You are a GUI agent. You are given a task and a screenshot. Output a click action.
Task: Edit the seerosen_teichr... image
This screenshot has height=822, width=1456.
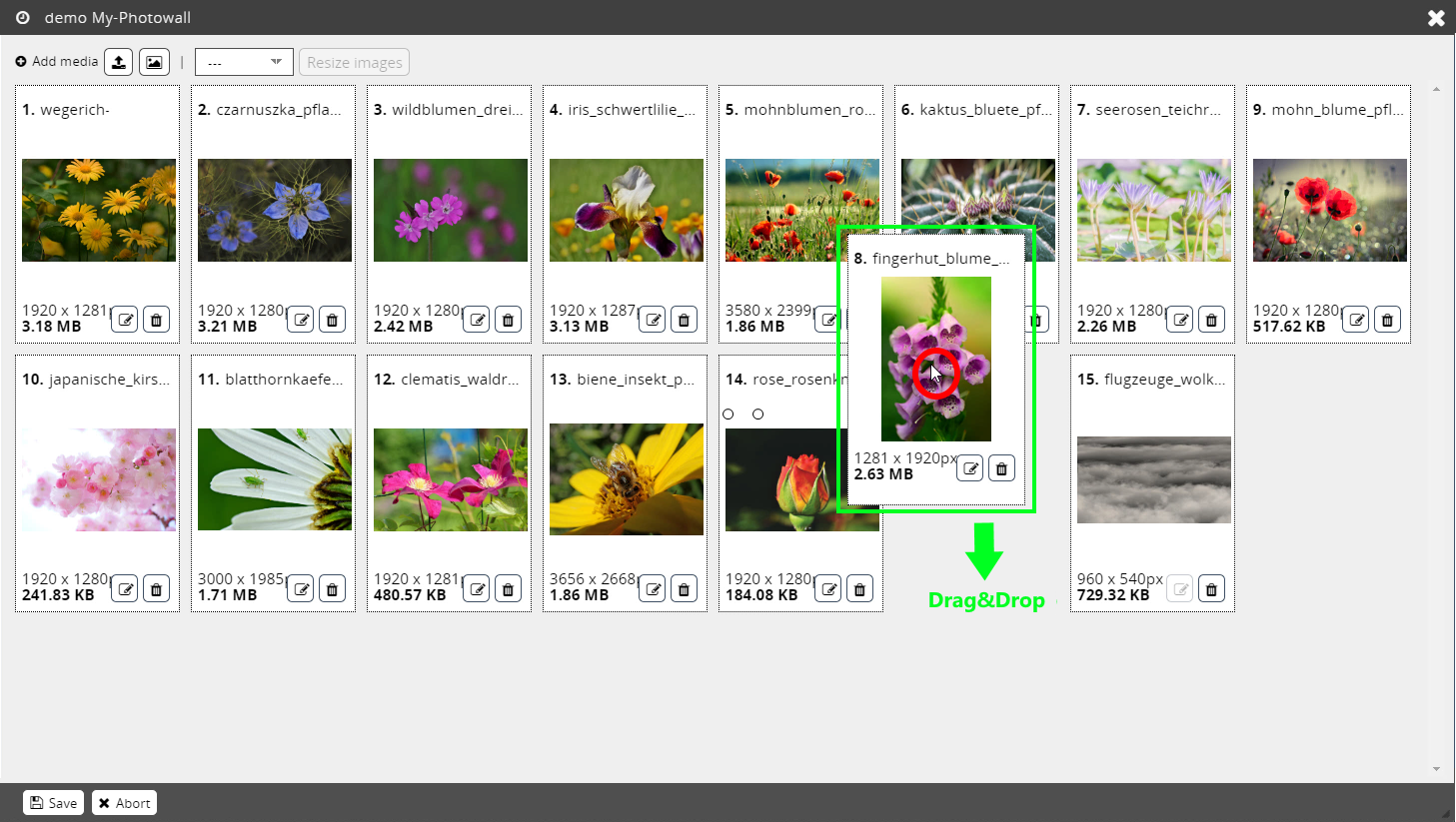tap(1180, 320)
